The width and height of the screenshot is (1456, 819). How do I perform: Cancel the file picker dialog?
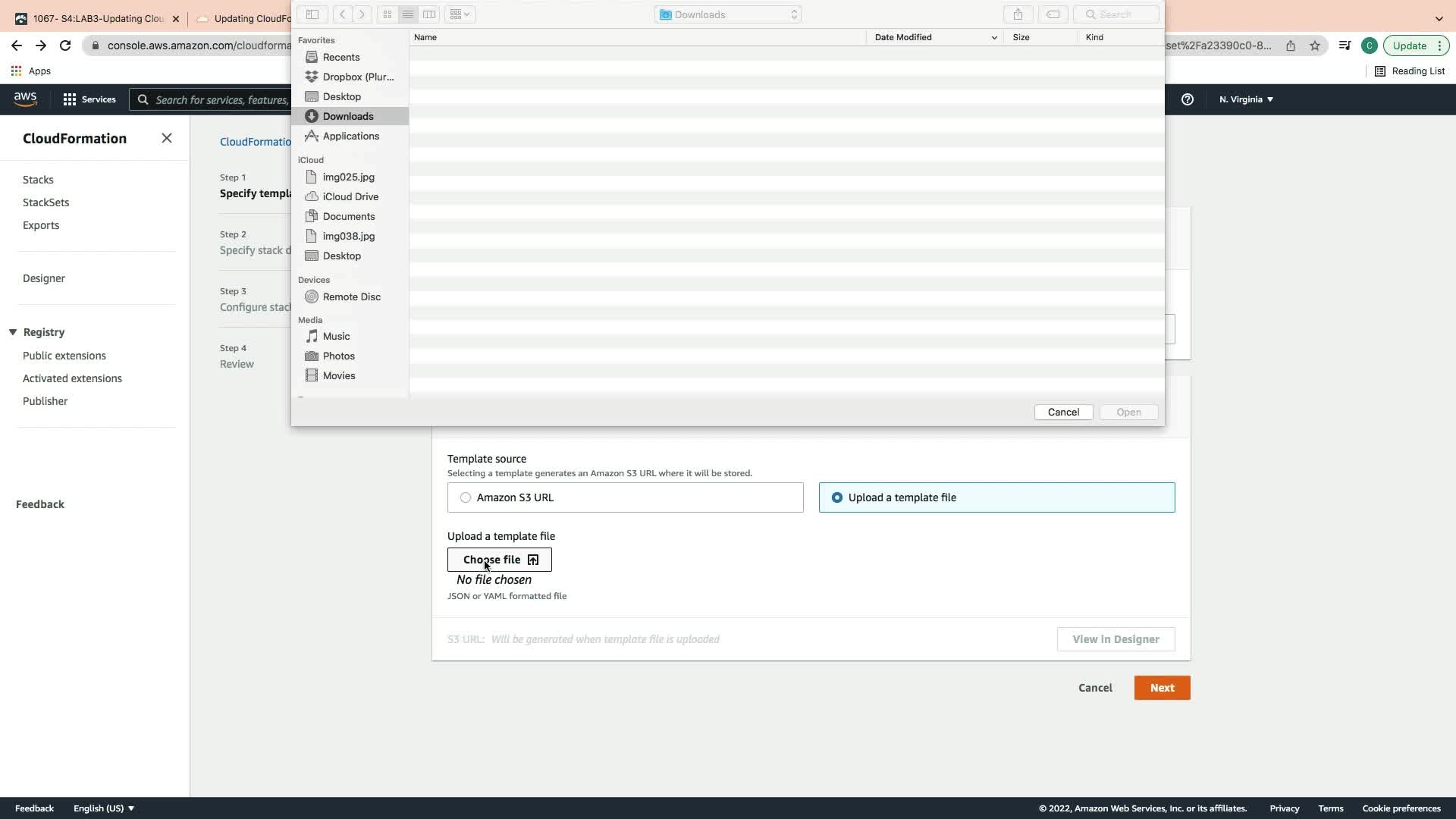point(1063,412)
